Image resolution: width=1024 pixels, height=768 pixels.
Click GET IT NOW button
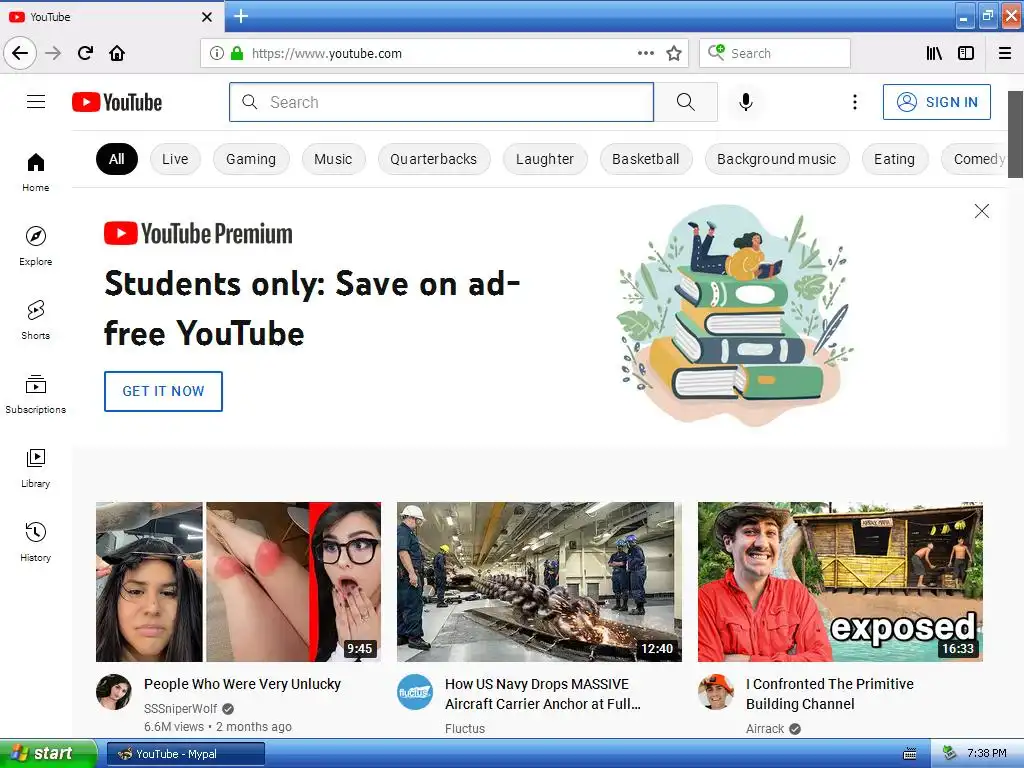pyautogui.click(x=163, y=391)
